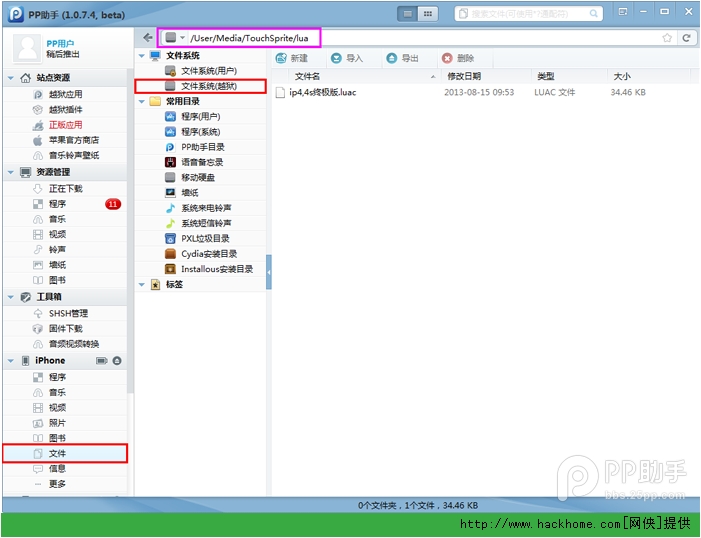Open the Cydia安装目录 folder
The width and height of the screenshot is (701, 538).
coord(208,254)
